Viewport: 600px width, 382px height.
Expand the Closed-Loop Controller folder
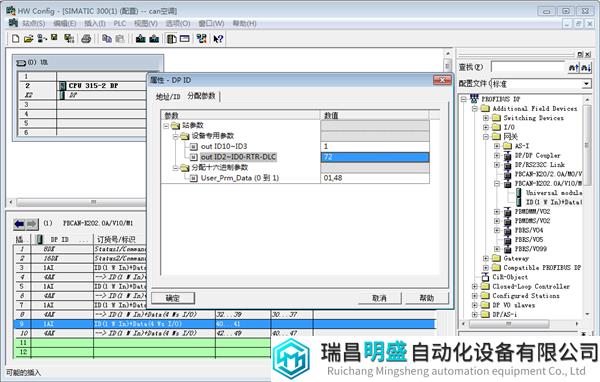coord(475,286)
